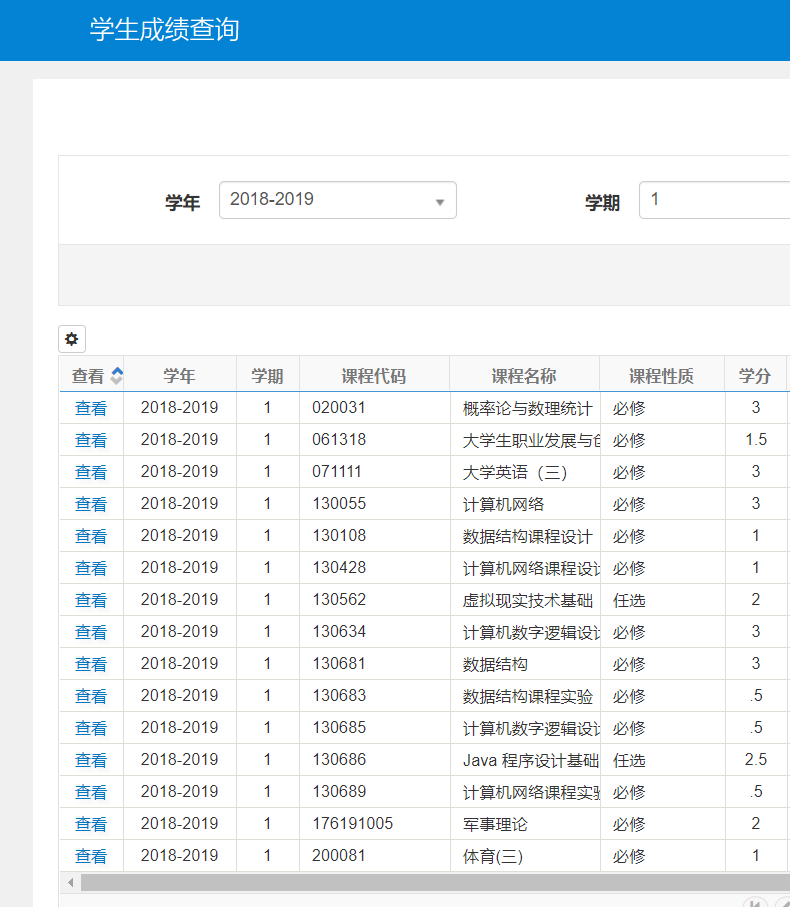The width and height of the screenshot is (790, 907).
Task: Select the 计算机网络 course name cell
Action: click(525, 504)
